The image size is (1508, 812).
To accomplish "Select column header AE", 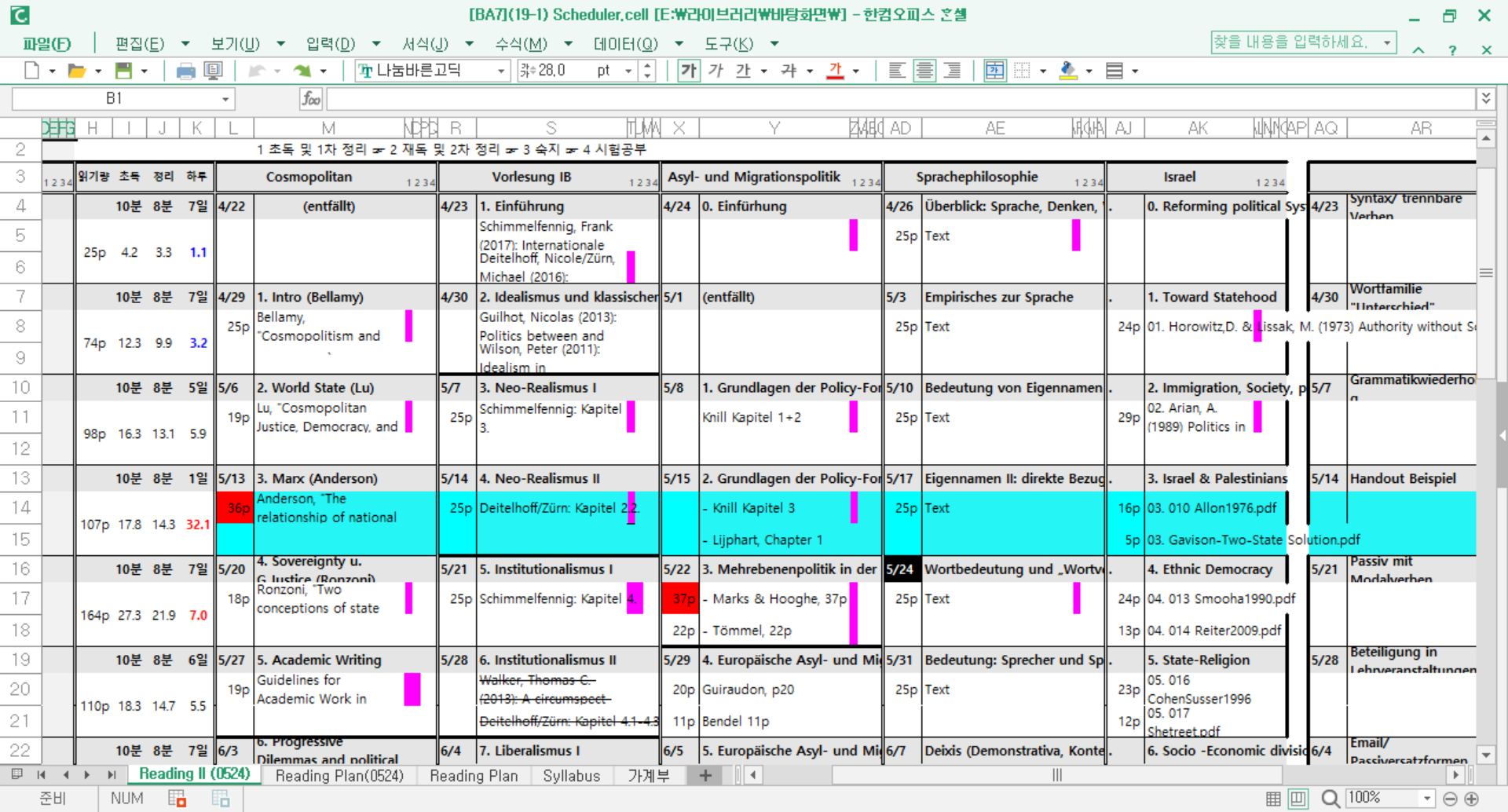I will click(995, 128).
